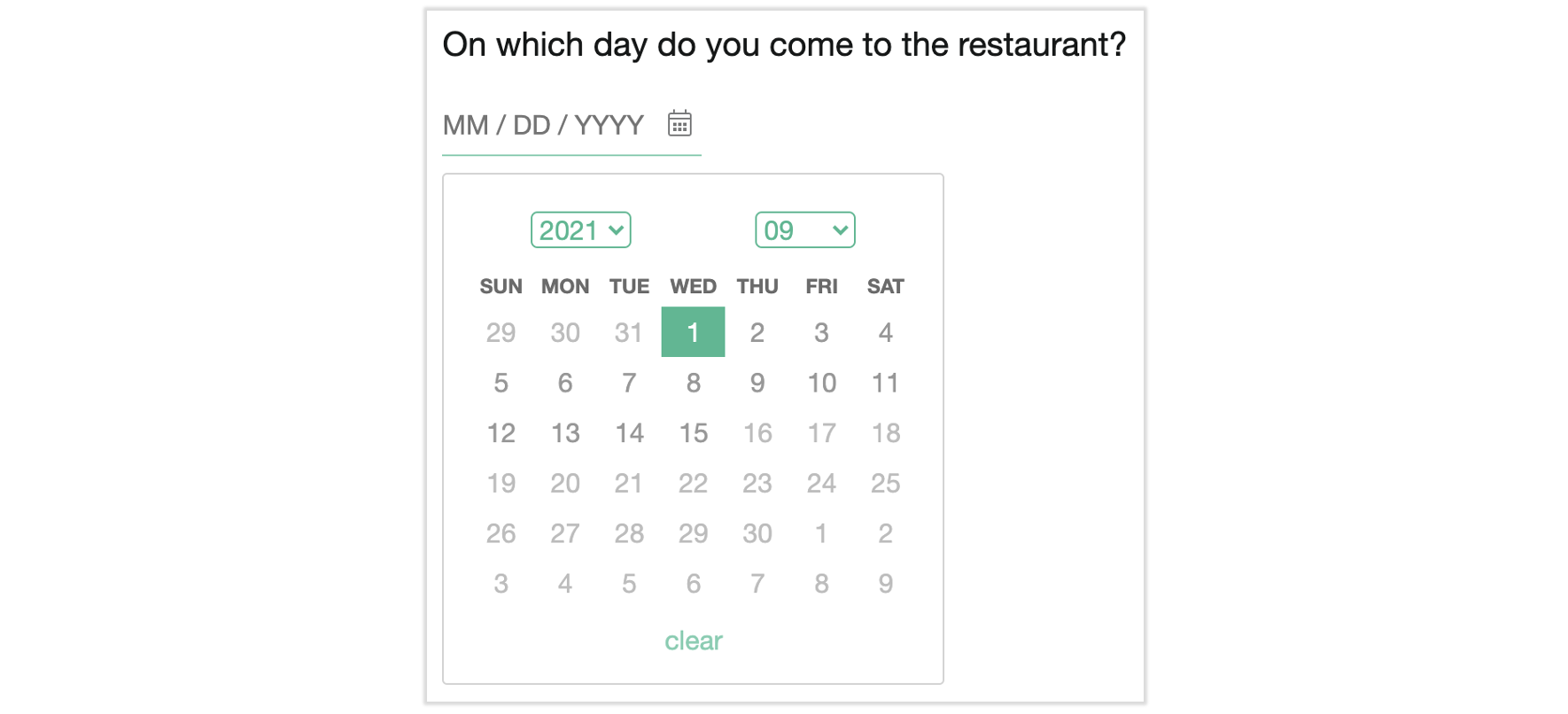Image resolution: width=1568 pixels, height=714 pixels.
Task: Choose September 5 on the calendar grid
Action: click(501, 383)
